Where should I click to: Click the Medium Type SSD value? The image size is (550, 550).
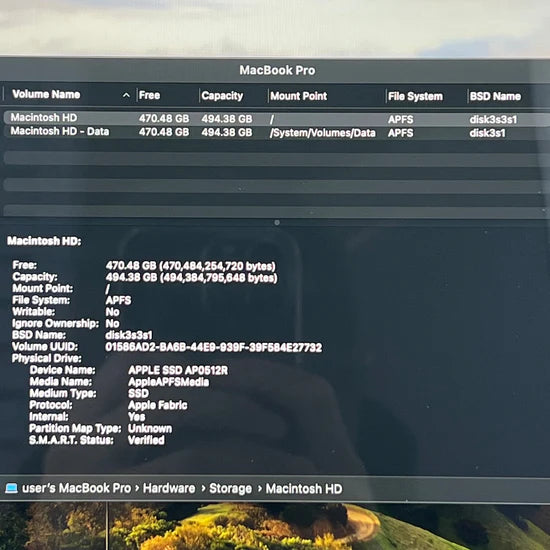coord(138,393)
